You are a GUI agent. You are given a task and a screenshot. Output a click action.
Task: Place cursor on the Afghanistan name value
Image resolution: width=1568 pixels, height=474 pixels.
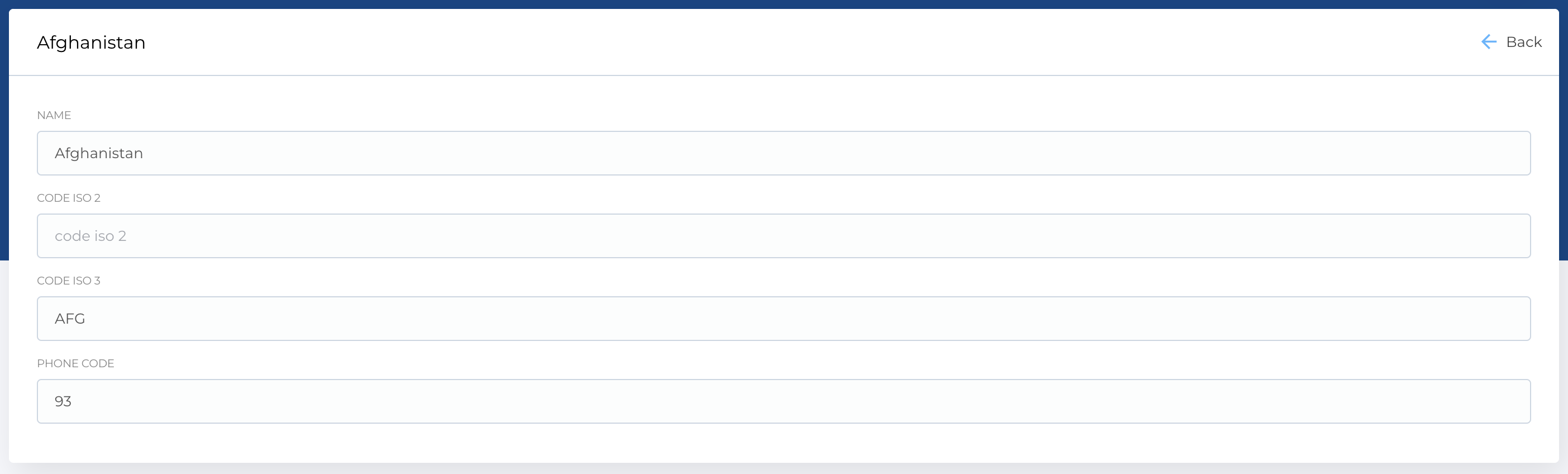(x=99, y=154)
